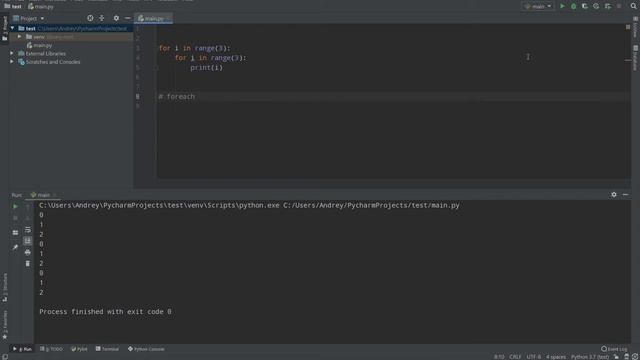Open the Database side tab
The image size is (640, 360).
(x=636, y=58)
